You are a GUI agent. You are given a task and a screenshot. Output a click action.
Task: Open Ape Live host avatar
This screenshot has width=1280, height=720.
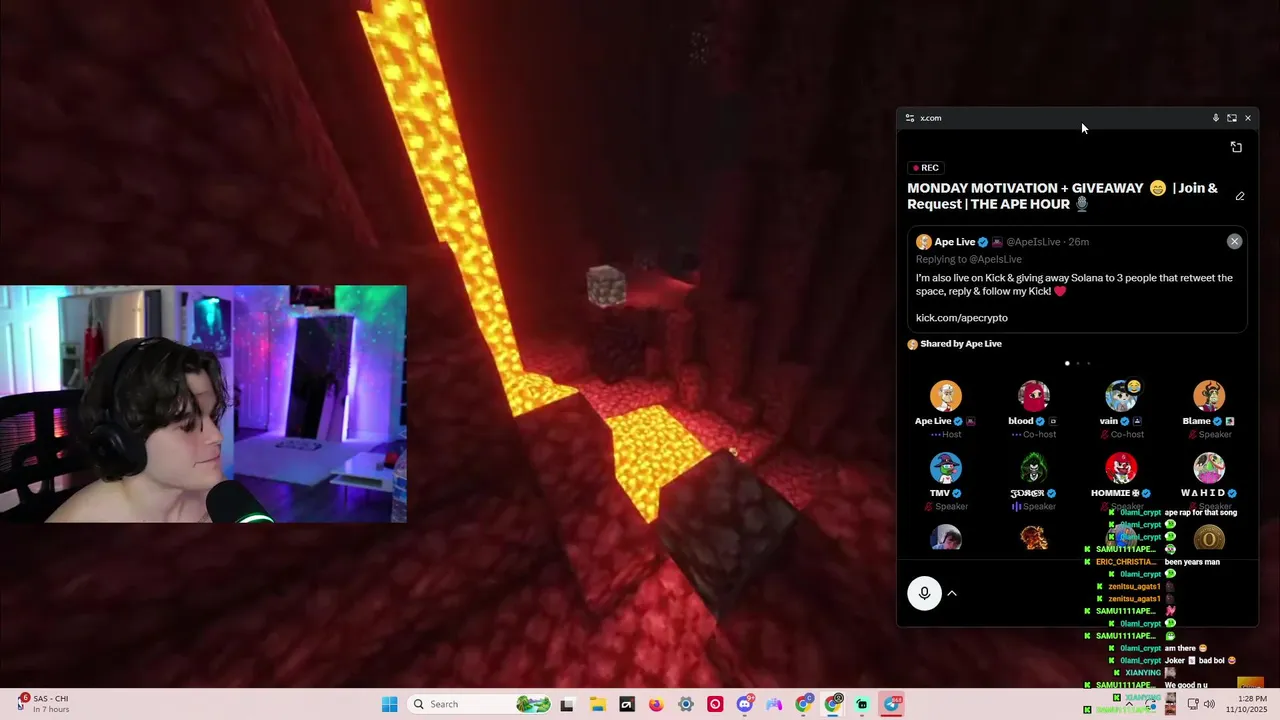tap(945, 396)
